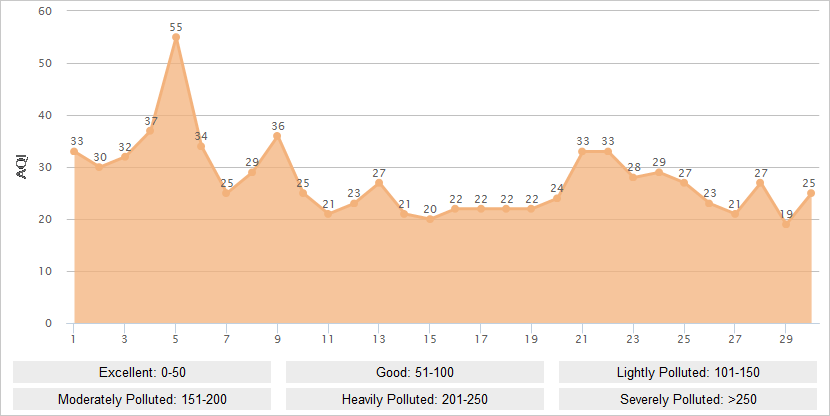This screenshot has height=416, width=830.
Task: Select the data point marker valued 32
Action: click(x=124, y=157)
